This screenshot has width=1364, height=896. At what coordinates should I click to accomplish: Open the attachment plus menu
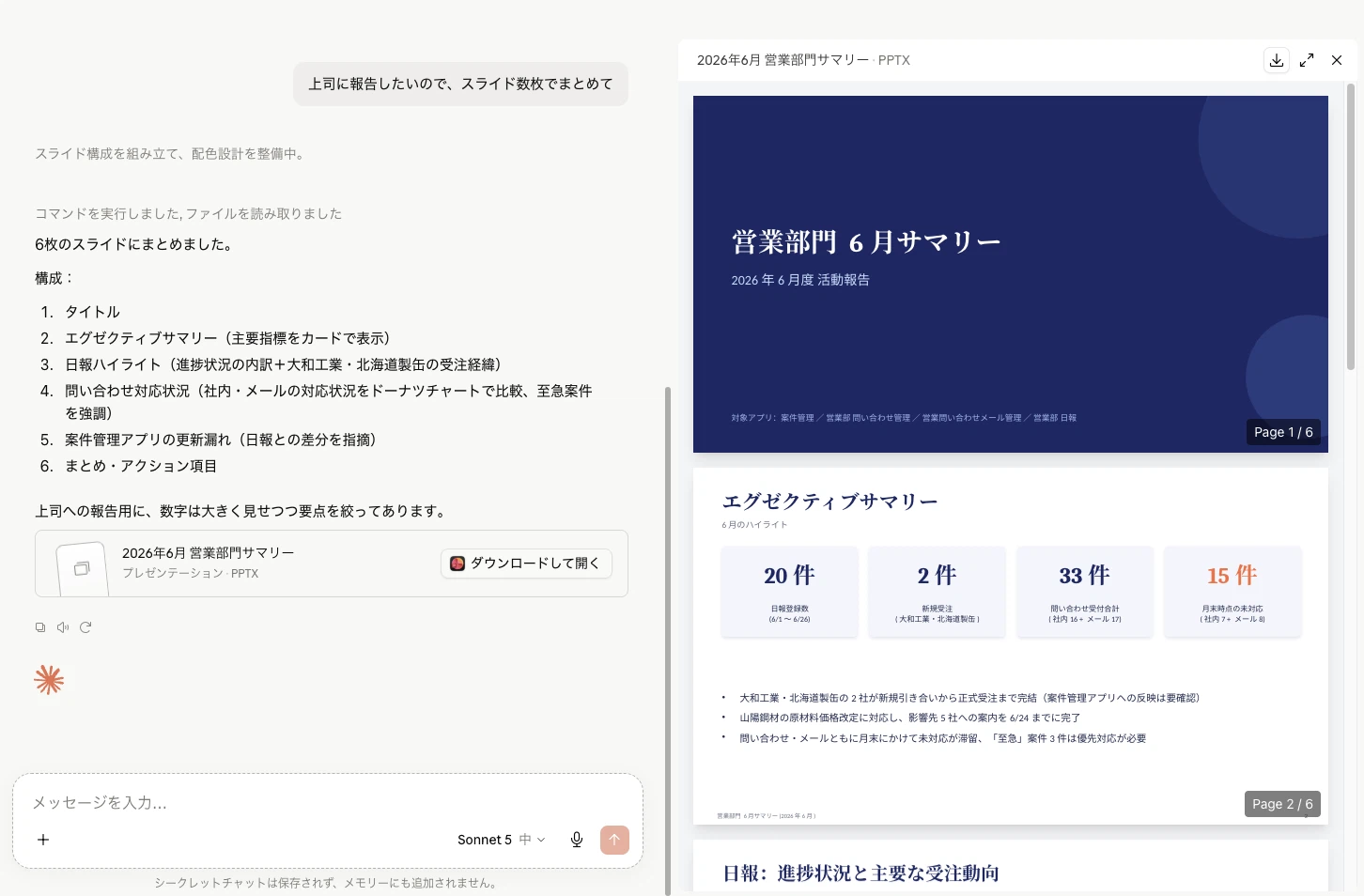point(43,840)
